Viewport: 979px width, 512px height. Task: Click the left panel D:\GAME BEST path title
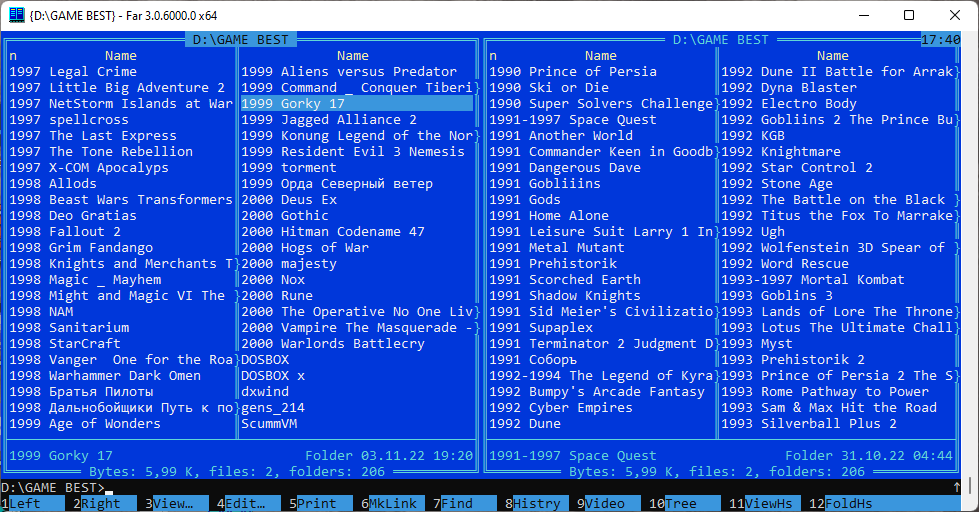(x=240, y=40)
